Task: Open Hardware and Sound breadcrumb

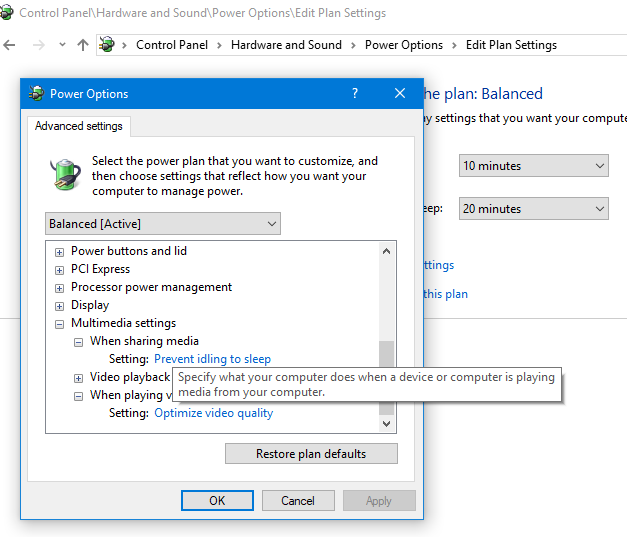Action: (286, 45)
